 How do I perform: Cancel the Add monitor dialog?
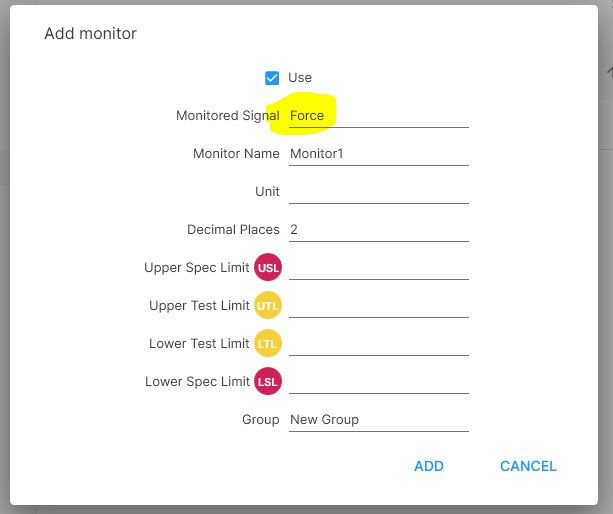pos(528,466)
